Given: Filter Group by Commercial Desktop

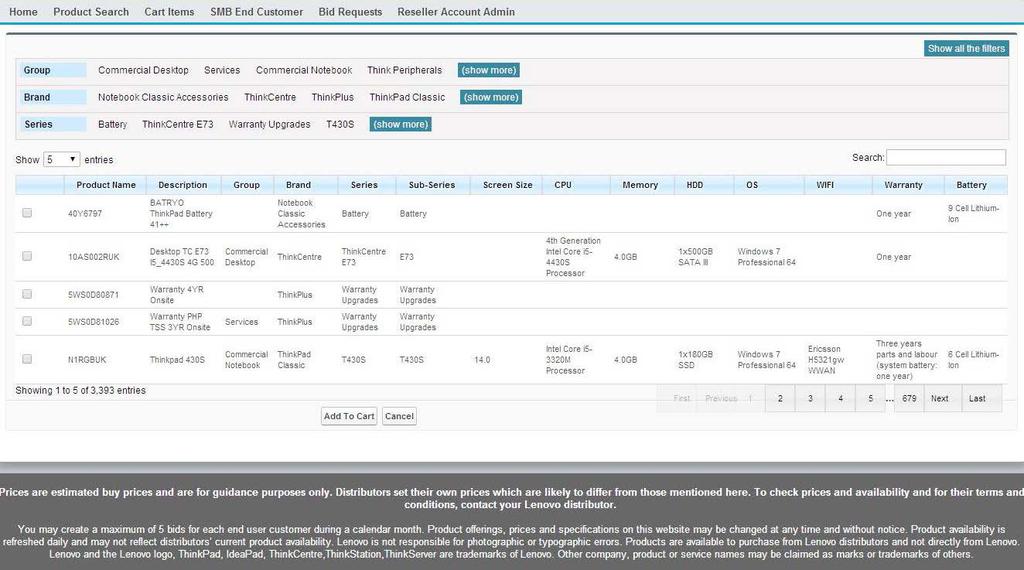Looking at the screenshot, I should pyautogui.click(x=143, y=70).
